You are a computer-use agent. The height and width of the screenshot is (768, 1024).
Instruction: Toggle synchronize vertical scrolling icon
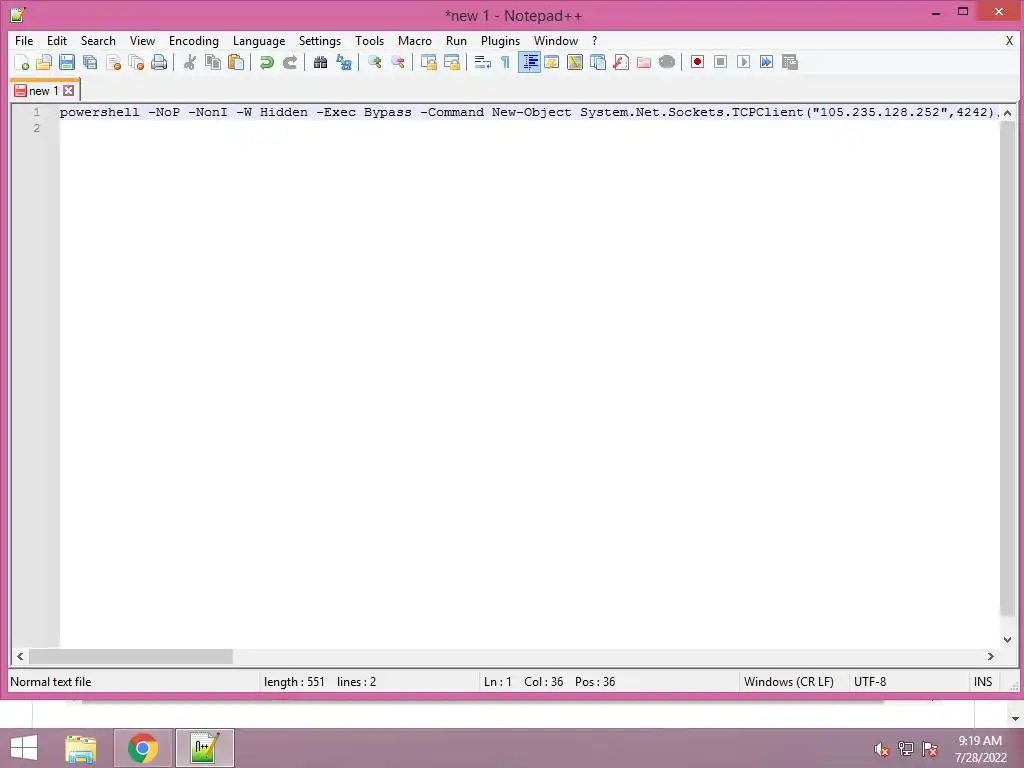point(428,62)
